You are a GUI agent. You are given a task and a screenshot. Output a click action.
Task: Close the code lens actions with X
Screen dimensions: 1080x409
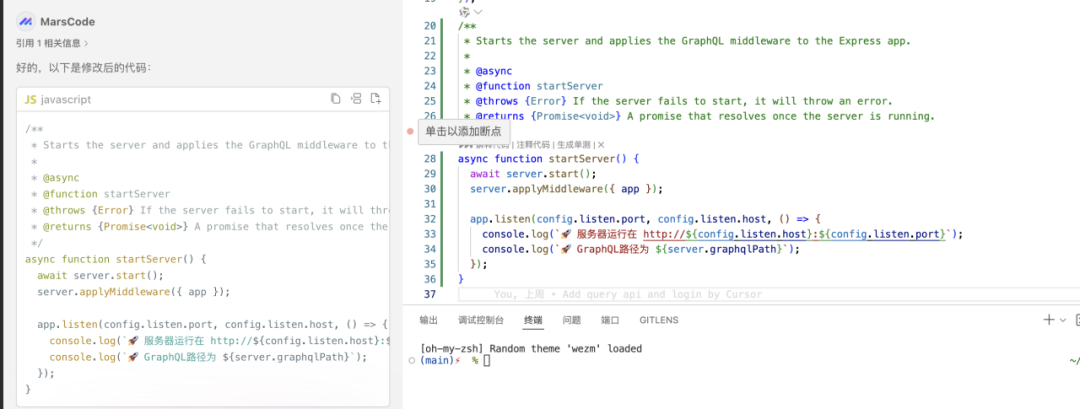click(601, 145)
